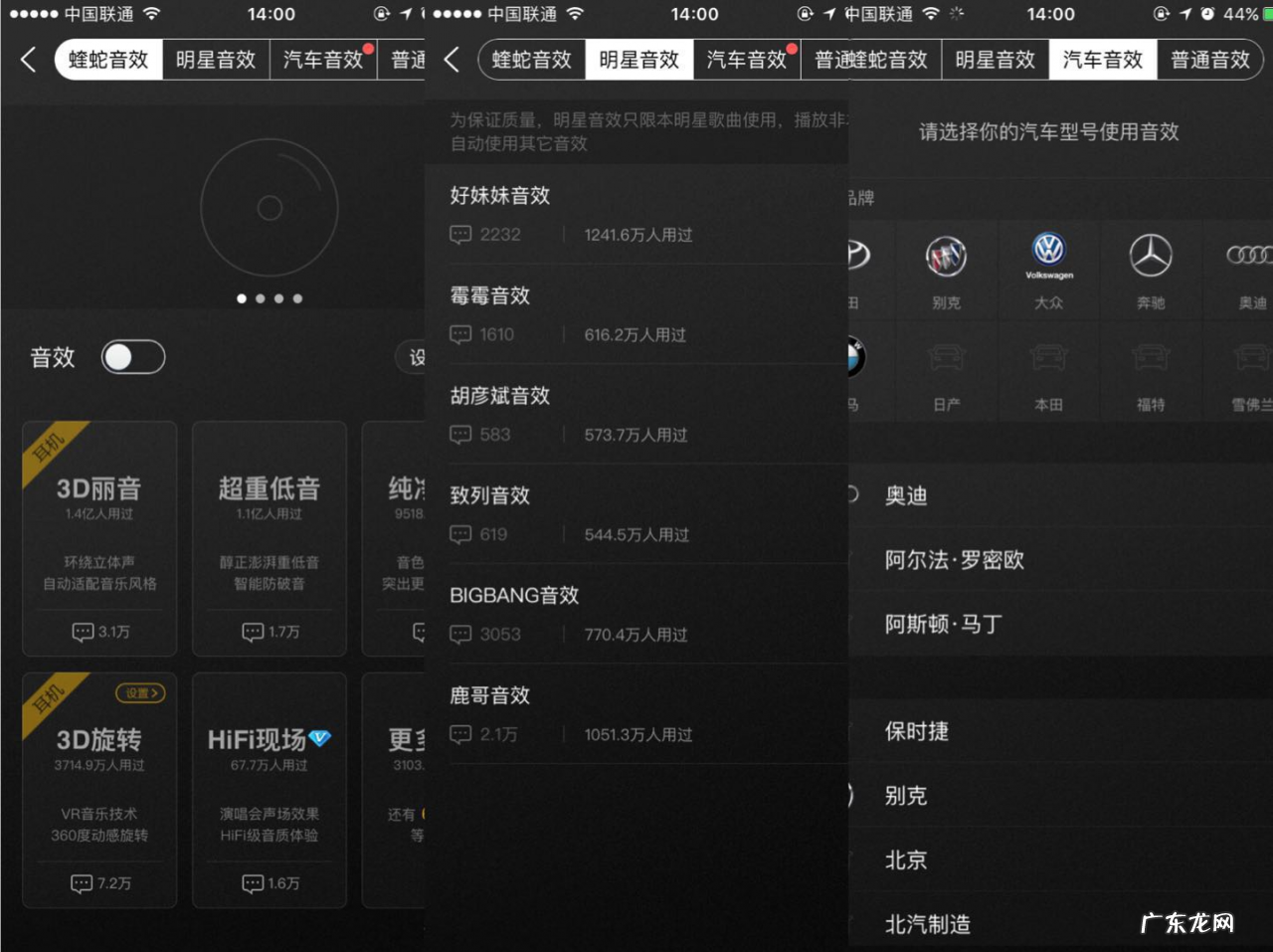
Task: Tap the carousel page indicator dots
Action: tap(269, 298)
